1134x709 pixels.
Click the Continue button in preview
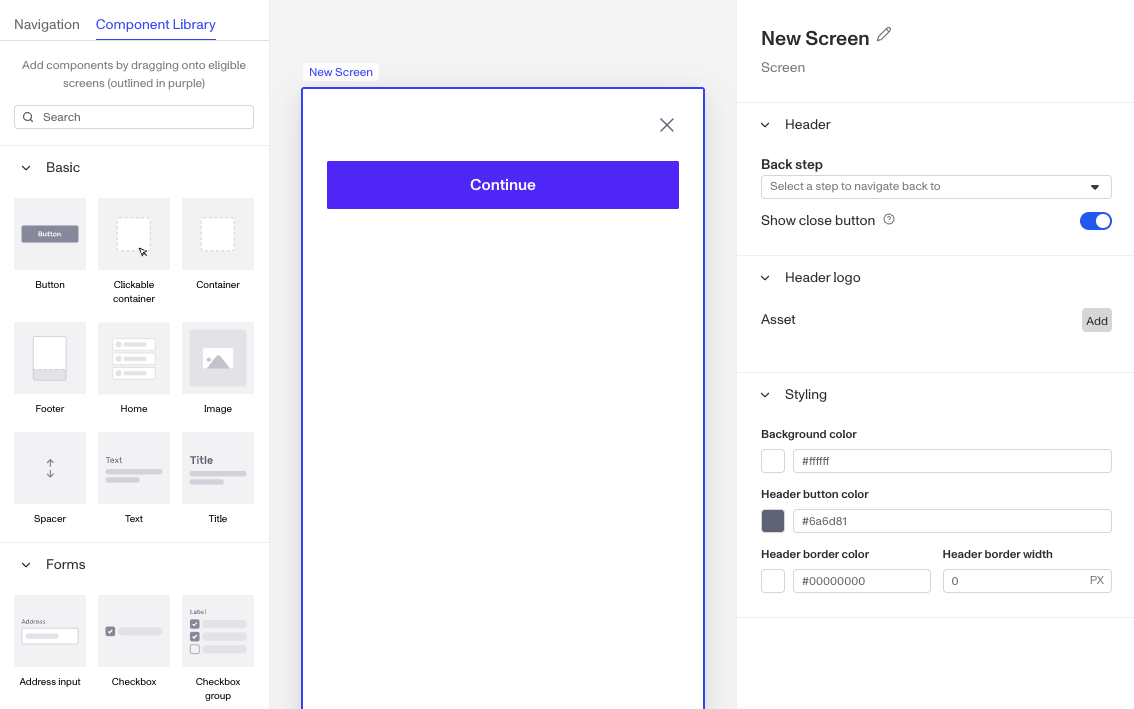click(503, 185)
